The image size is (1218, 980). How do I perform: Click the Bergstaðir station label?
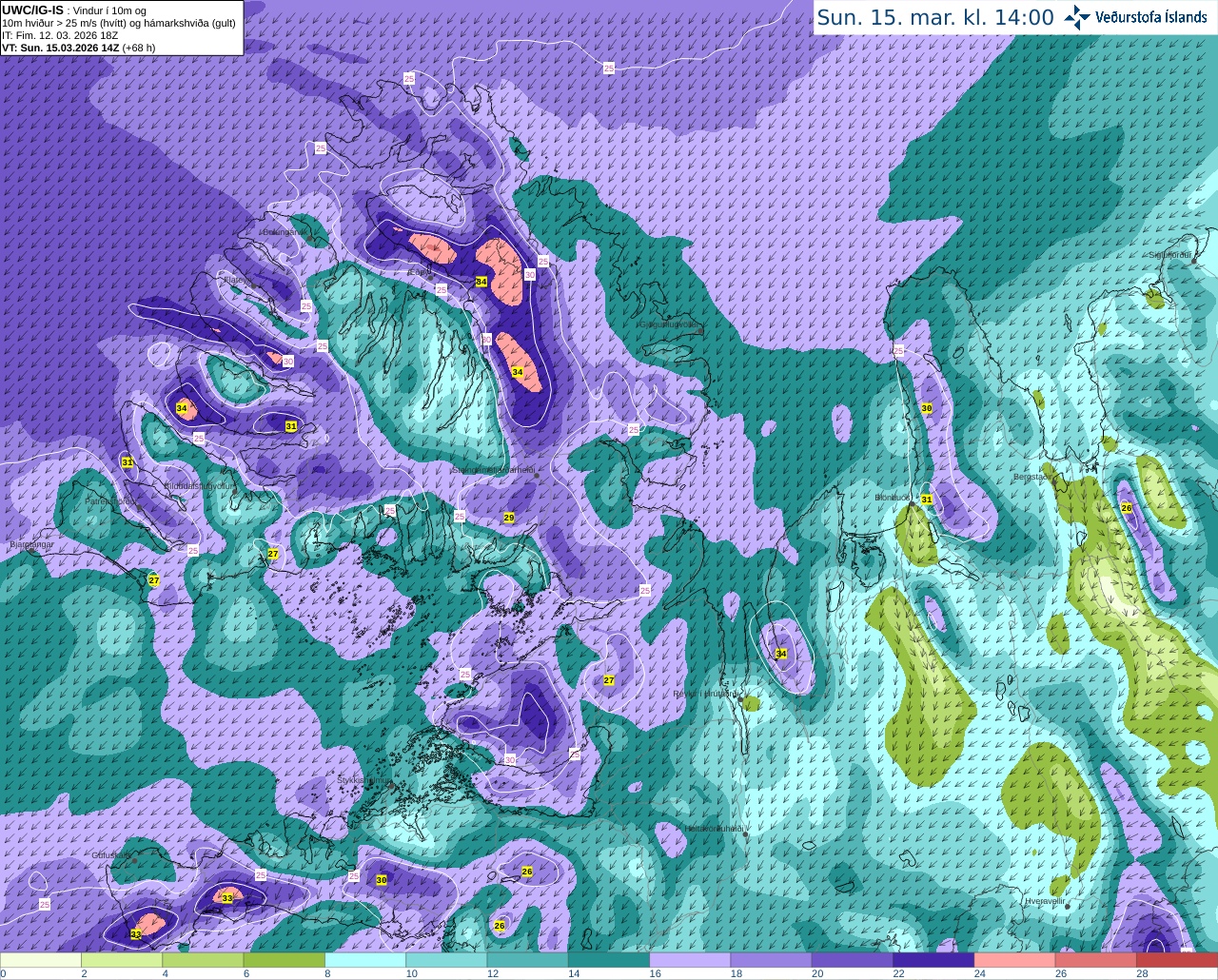pos(1034,477)
